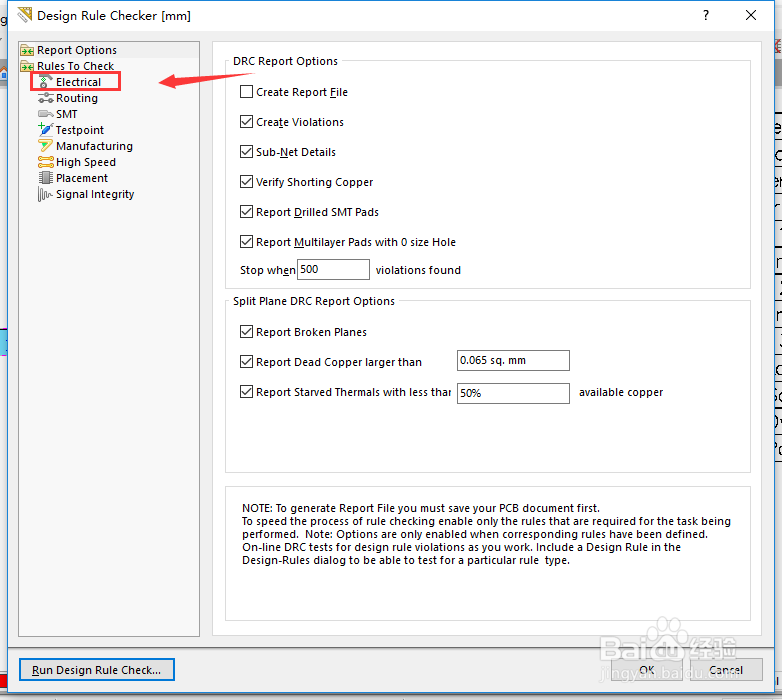The width and height of the screenshot is (782, 700).
Task: Click the 'available copper' label
Action: coord(621,392)
